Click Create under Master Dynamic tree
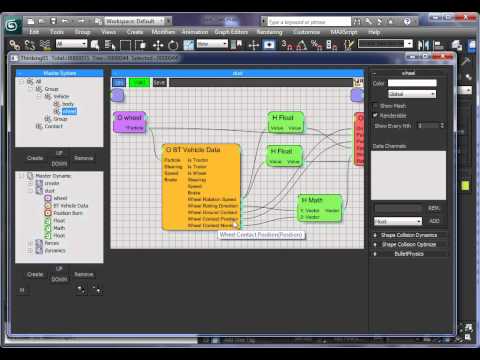 click(x=35, y=274)
